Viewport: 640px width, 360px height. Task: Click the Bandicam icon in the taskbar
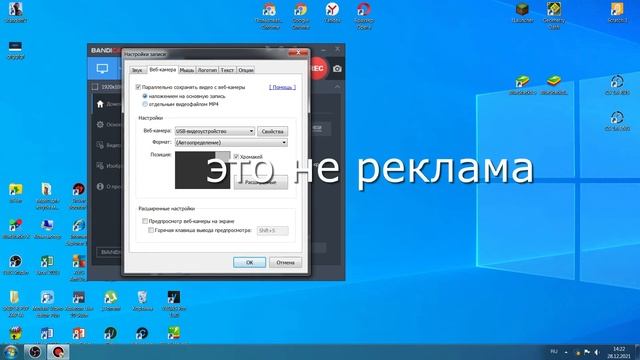pos(58,352)
